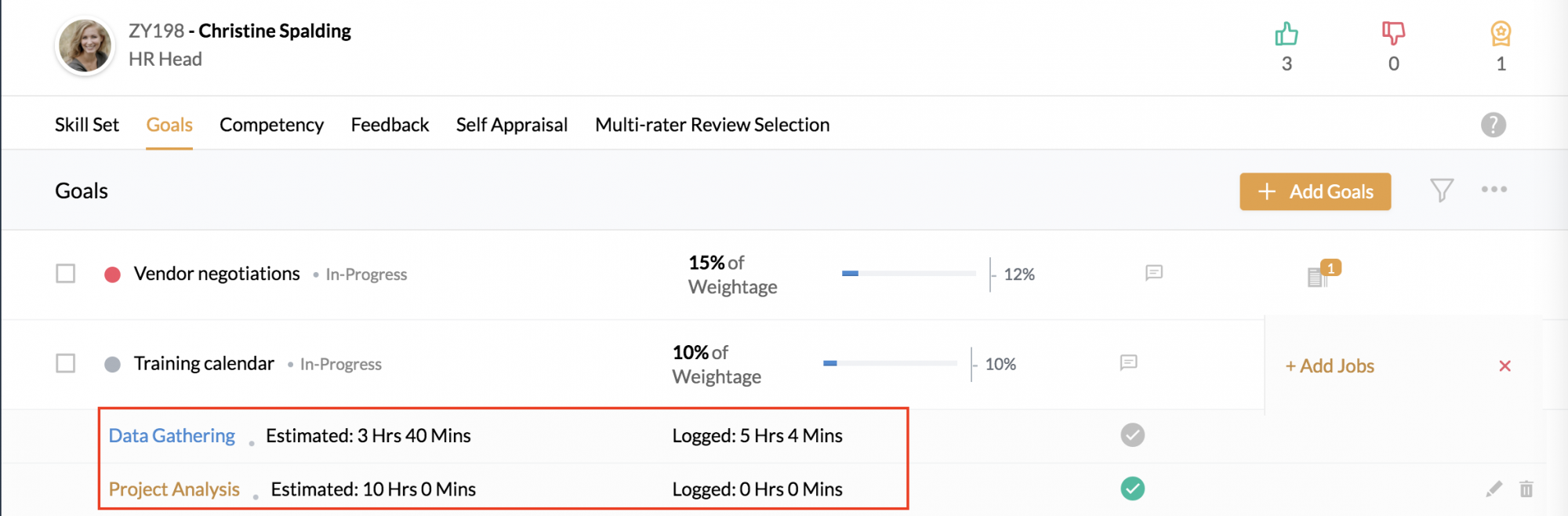Switch to the Competency tab
1568x516 pixels.
pos(271,125)
